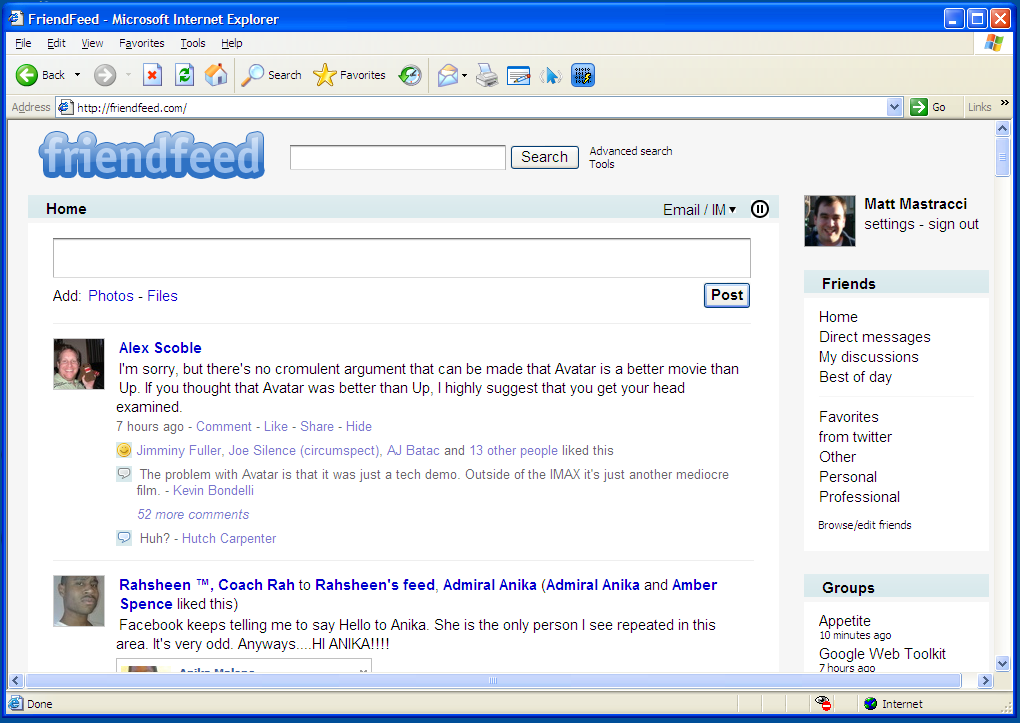The image size is (1020, 723).
Task: Open the Favorites star toolbar button
Action: [x=325, y=75]
